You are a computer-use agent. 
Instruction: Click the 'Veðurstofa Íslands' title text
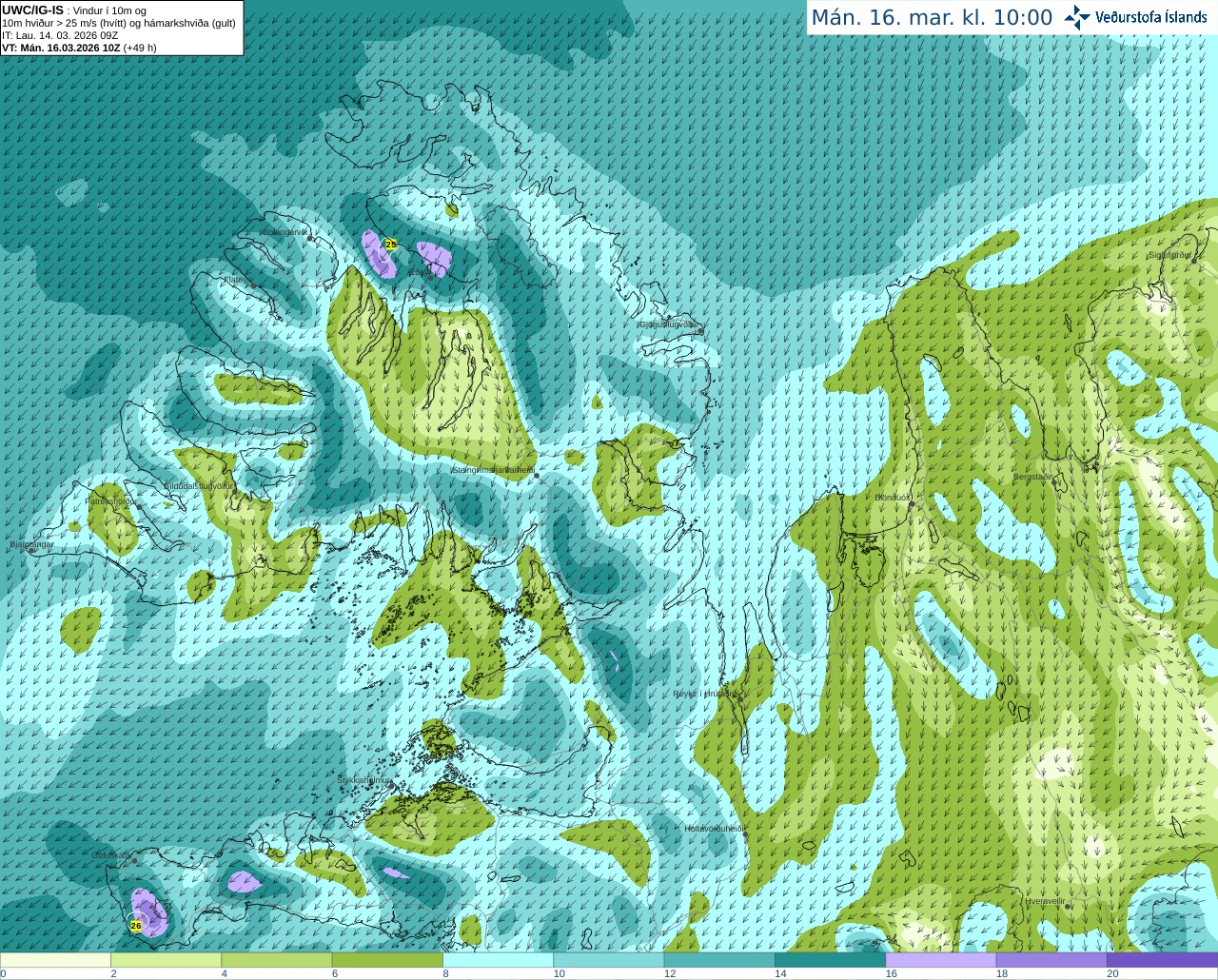pos(1150,17)
